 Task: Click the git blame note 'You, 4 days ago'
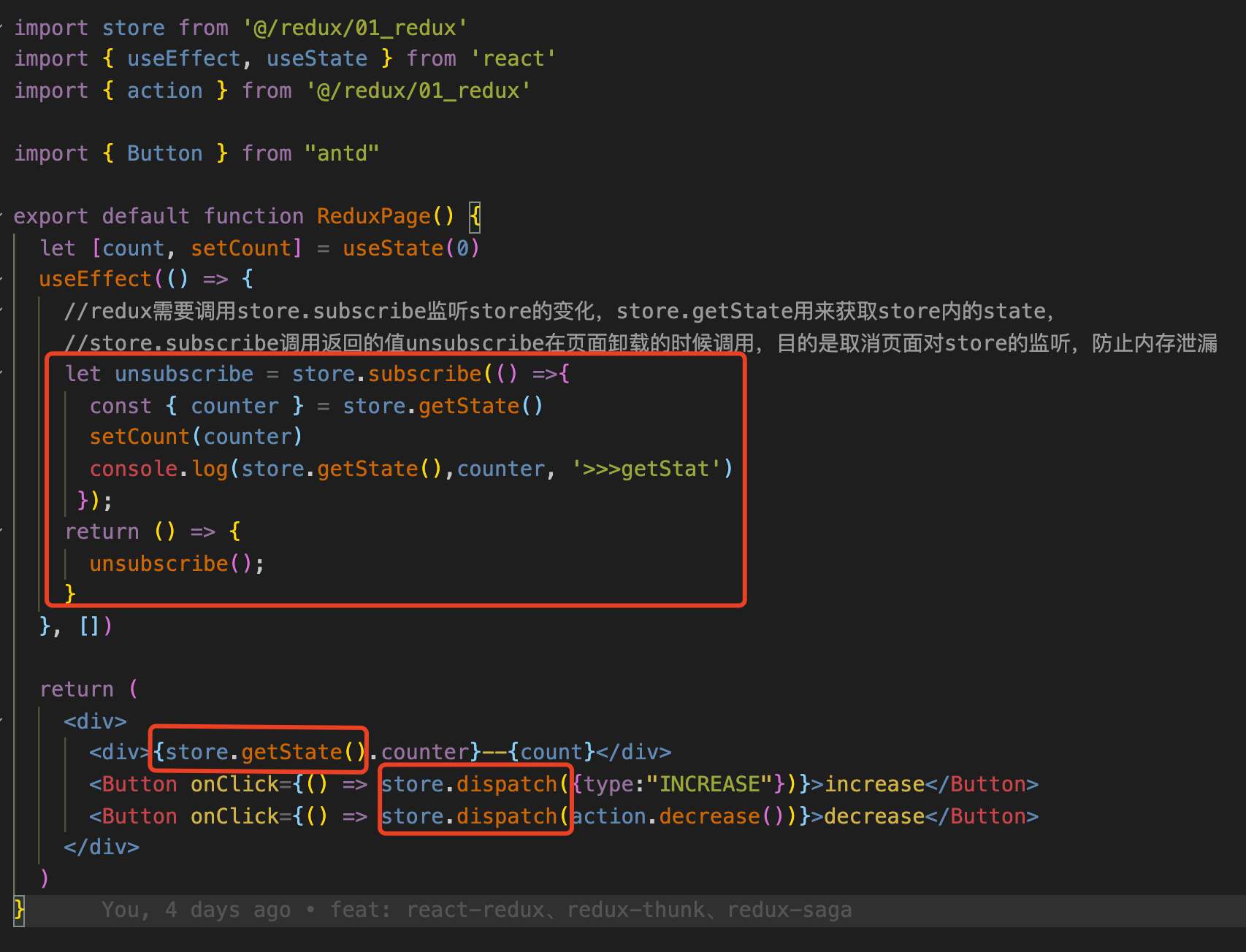coord(196,910)
